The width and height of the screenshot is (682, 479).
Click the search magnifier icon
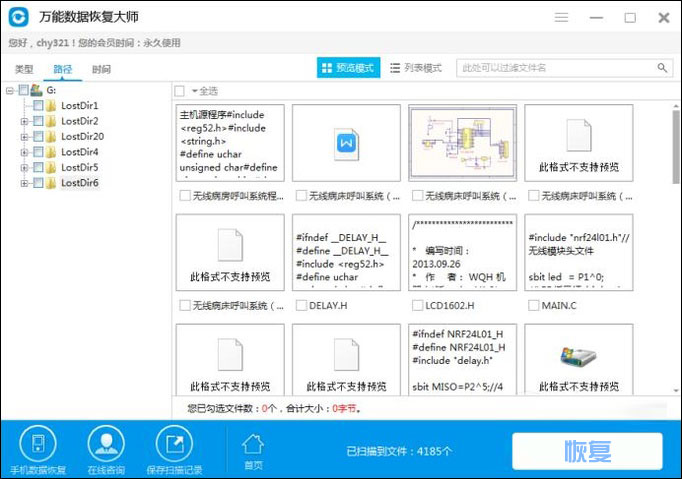click(x=662, y=68)
